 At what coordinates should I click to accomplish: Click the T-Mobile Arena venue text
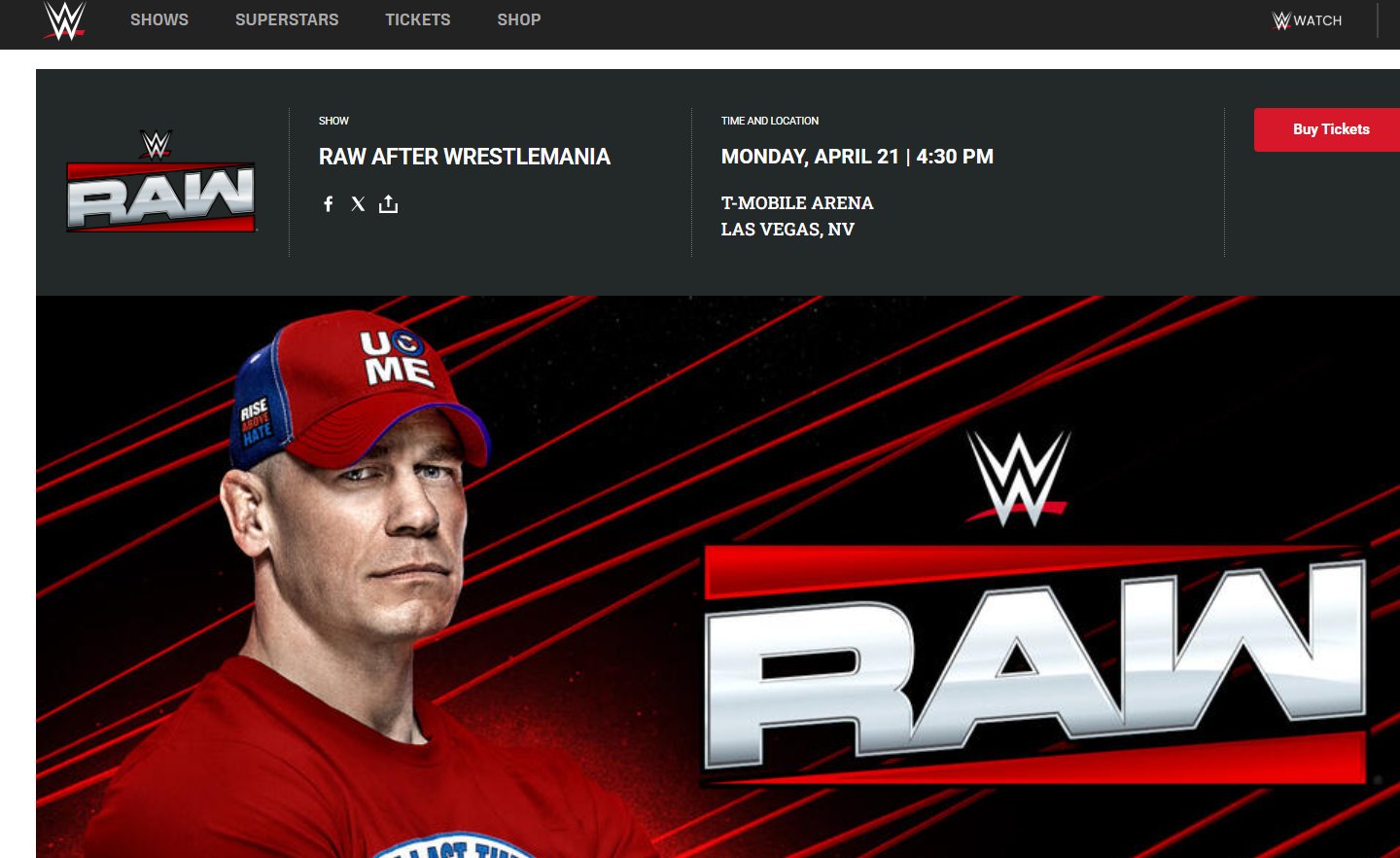[797, 202]
